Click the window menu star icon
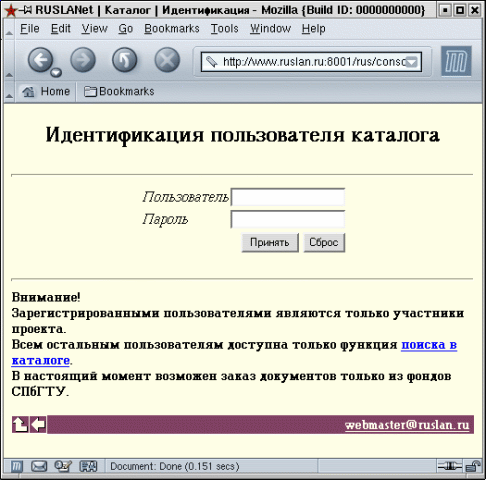 (11, 11)
